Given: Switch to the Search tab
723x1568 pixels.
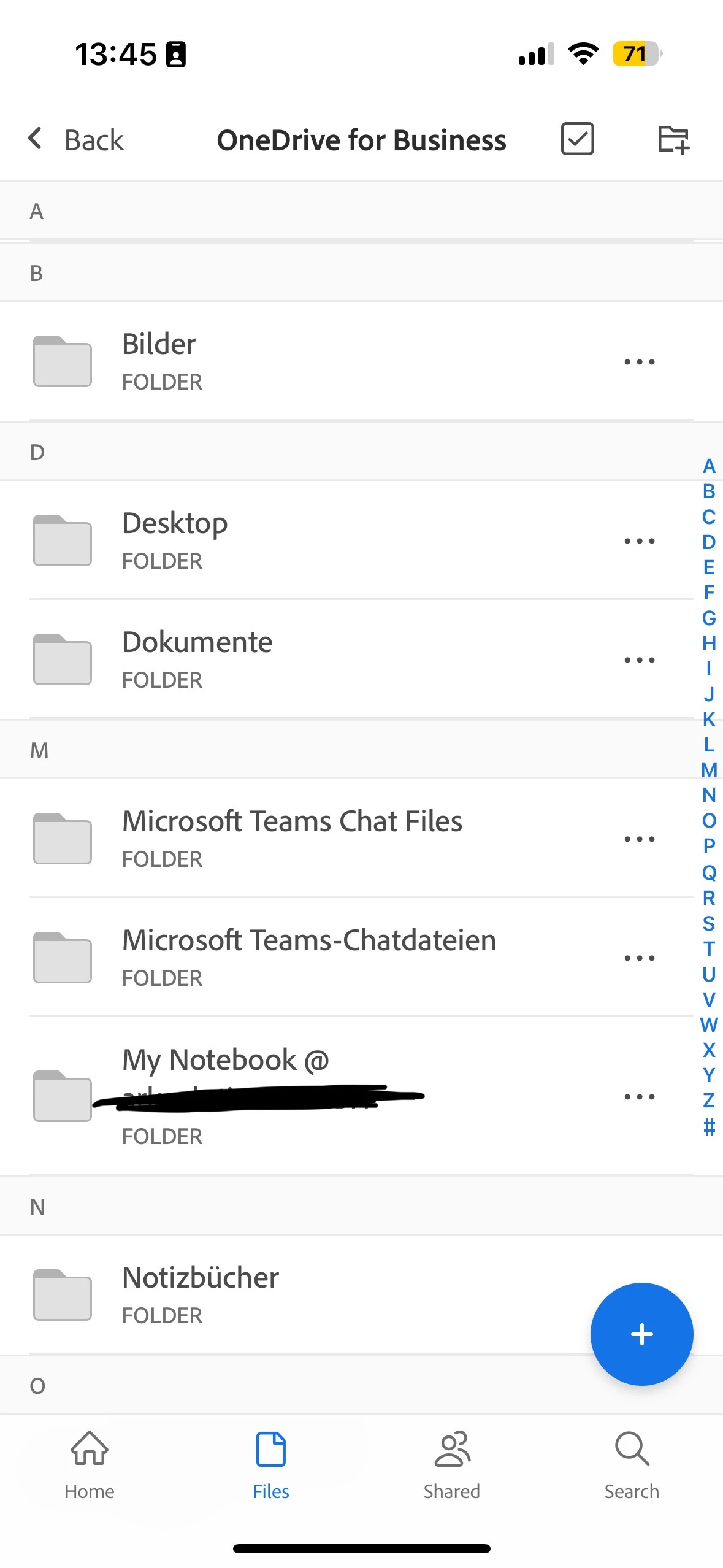Looking at the screenshot, I should [x=632, y=1466].
